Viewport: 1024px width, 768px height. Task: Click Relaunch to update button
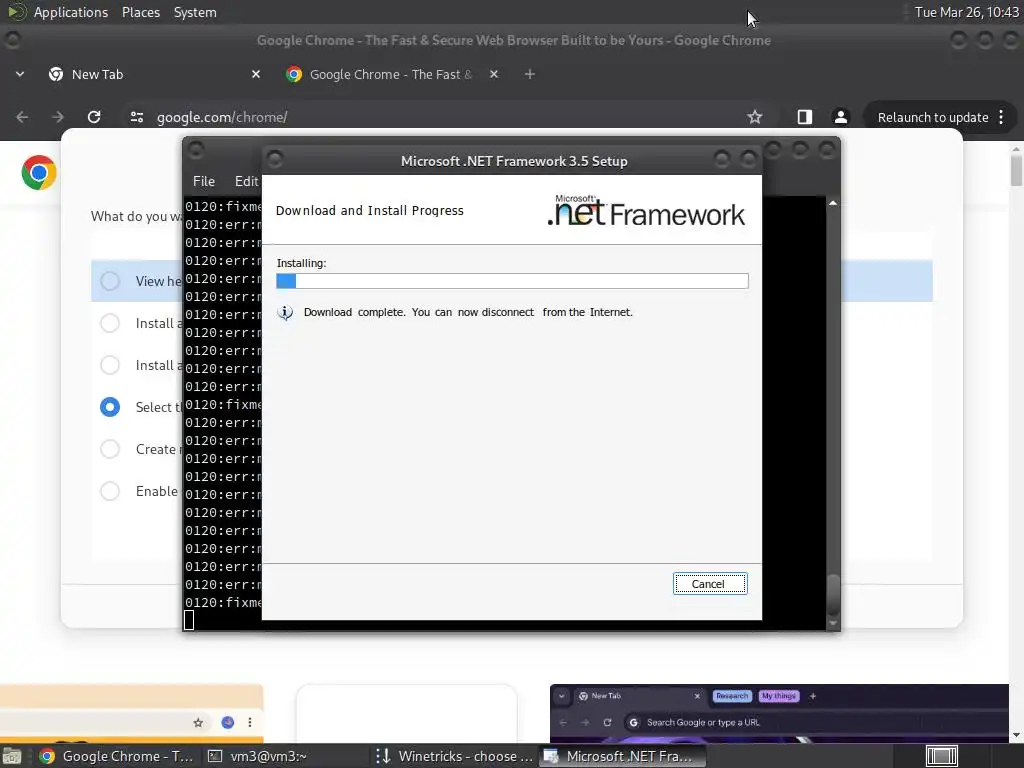tap(933, 118)
